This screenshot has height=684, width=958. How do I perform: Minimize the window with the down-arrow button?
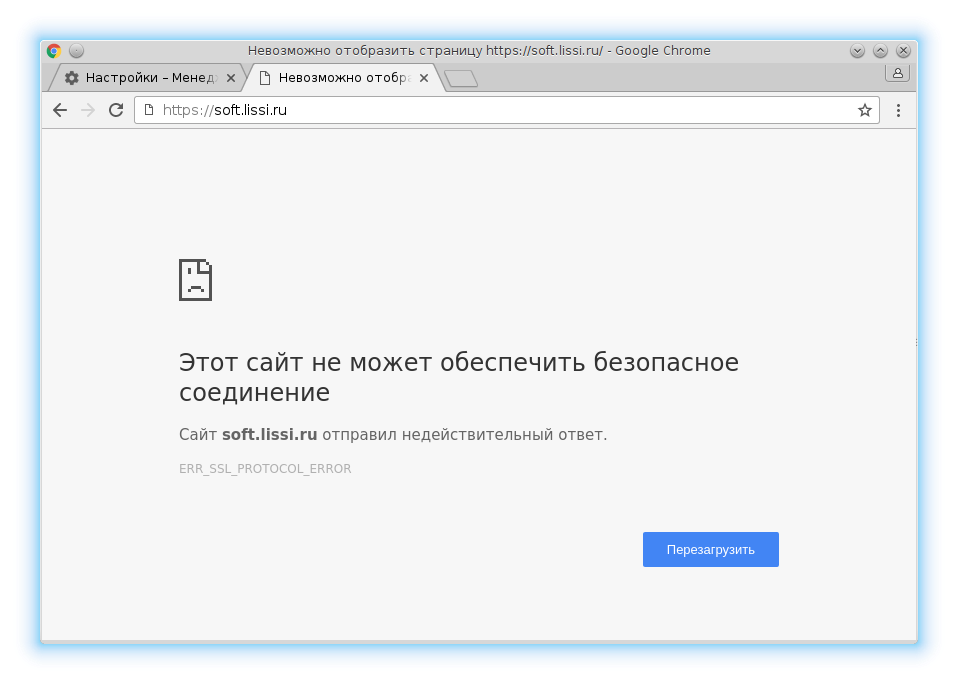point(857,51)
